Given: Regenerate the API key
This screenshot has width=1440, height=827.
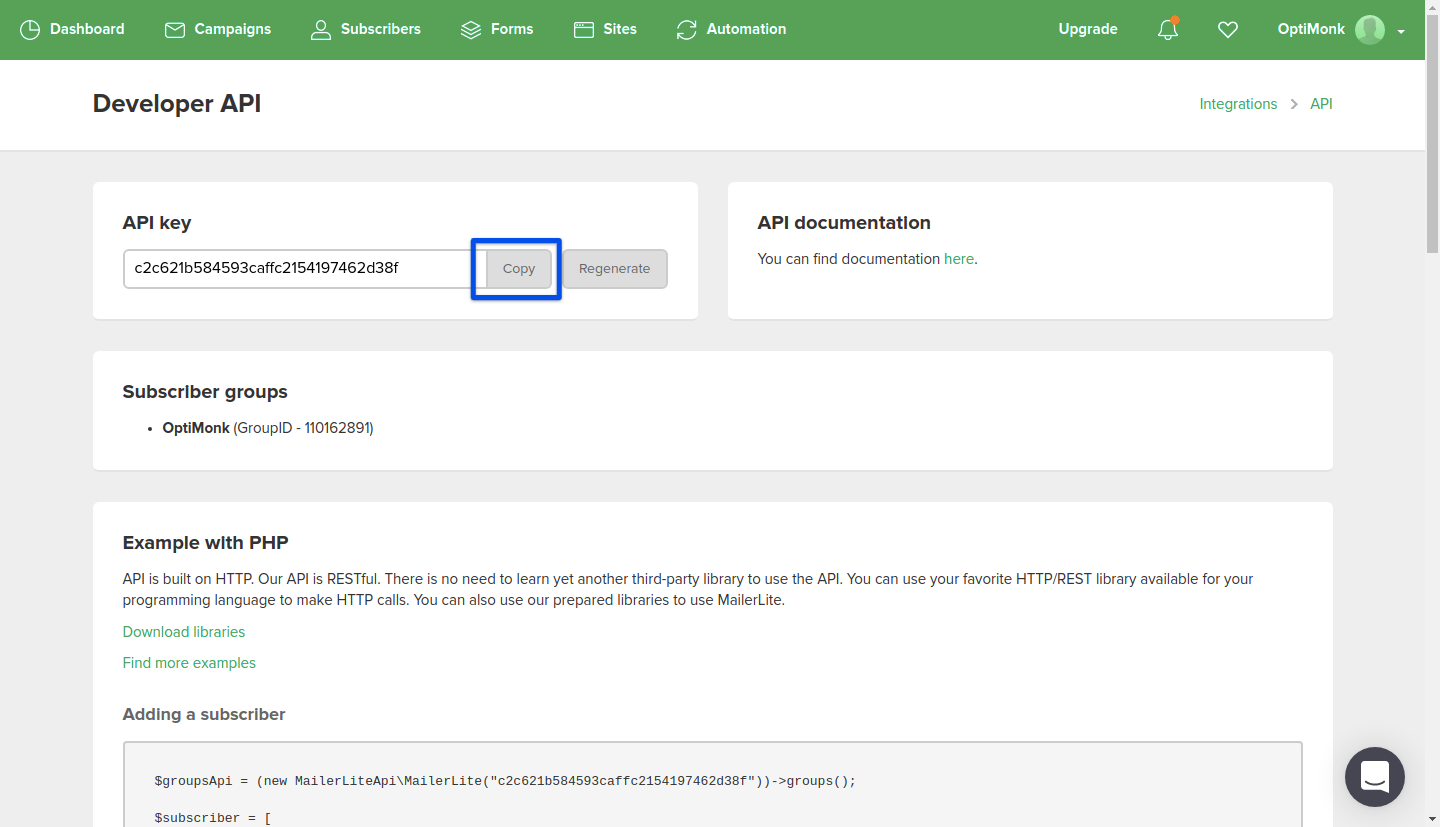Looking at the screenshot, I should click(x=615, y=269).
